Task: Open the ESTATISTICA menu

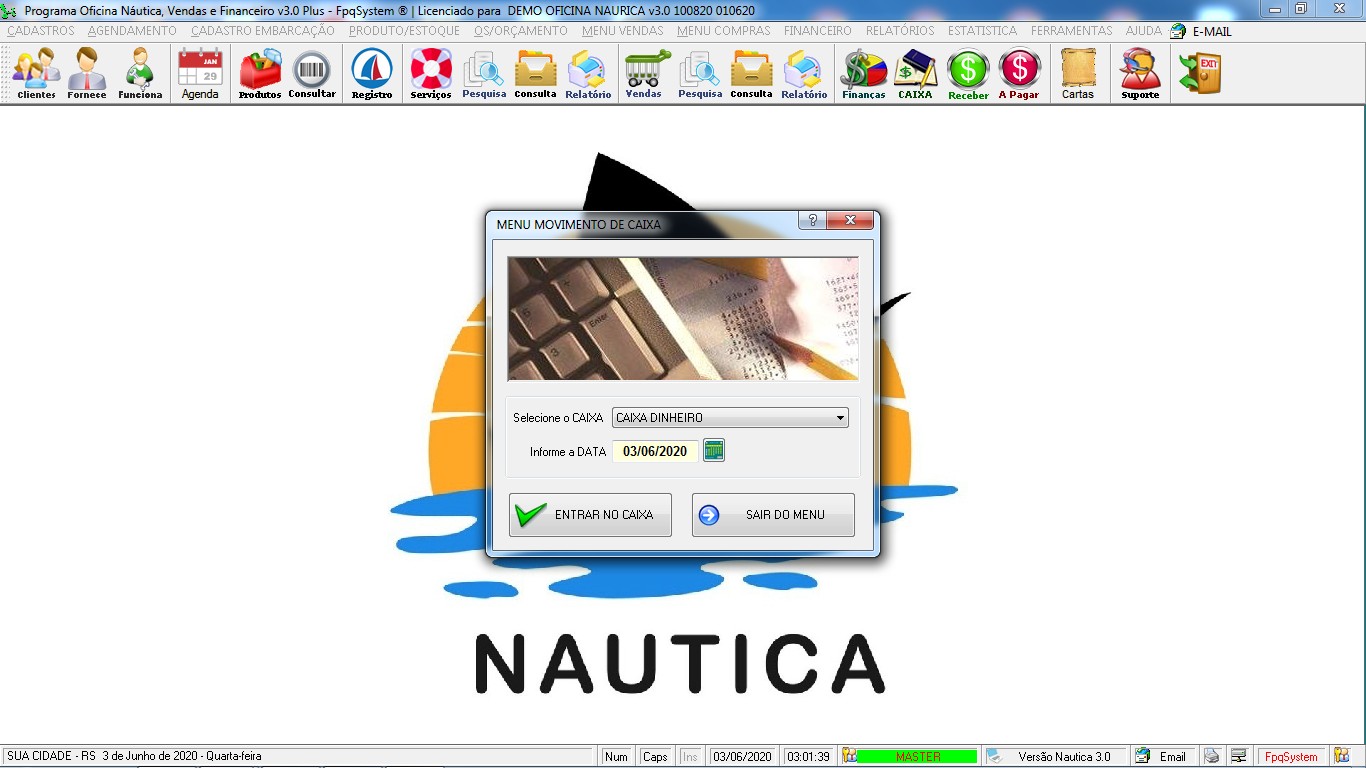Action: point(983,31)
